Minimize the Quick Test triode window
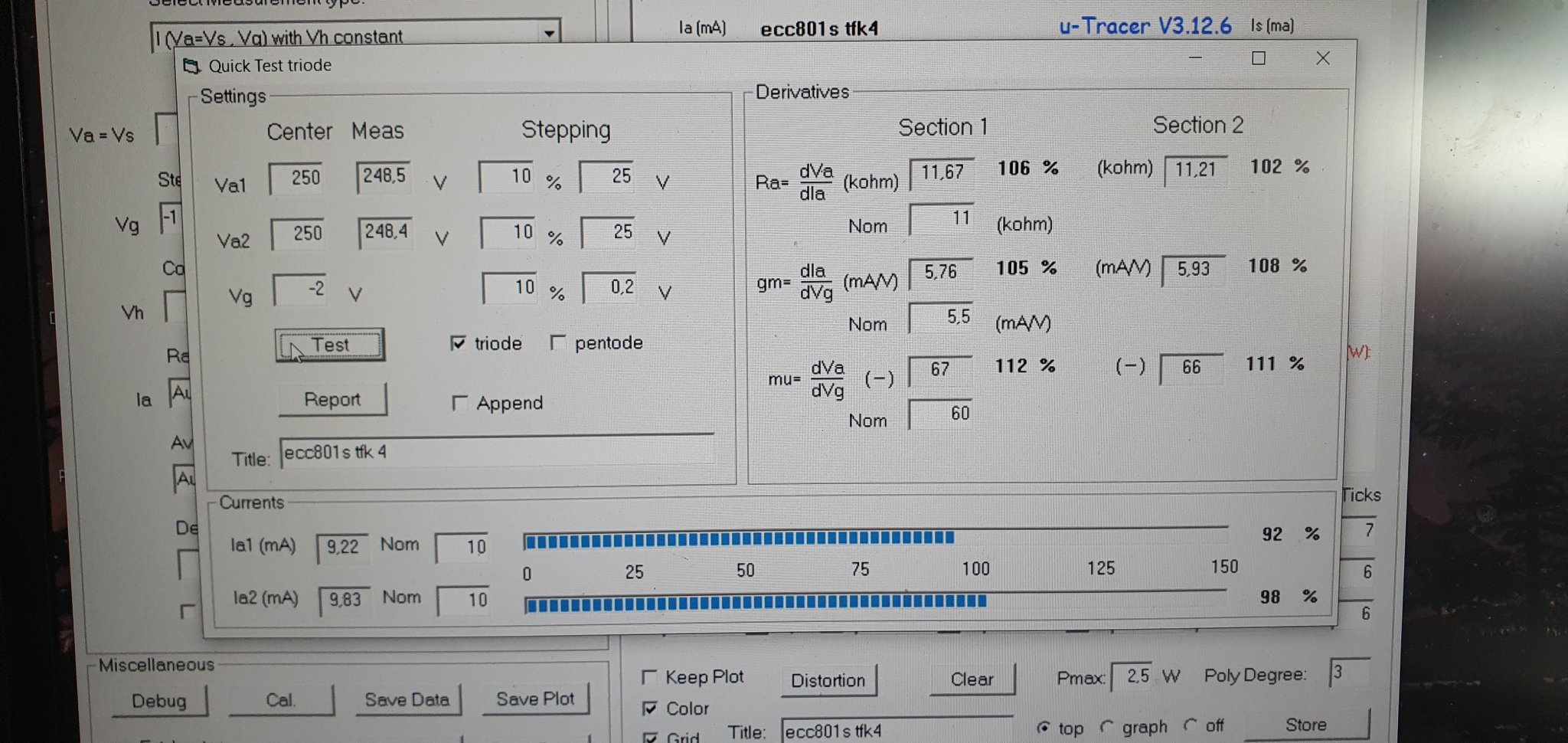This screenshot has width=1568, height=743. point(1196,58)
